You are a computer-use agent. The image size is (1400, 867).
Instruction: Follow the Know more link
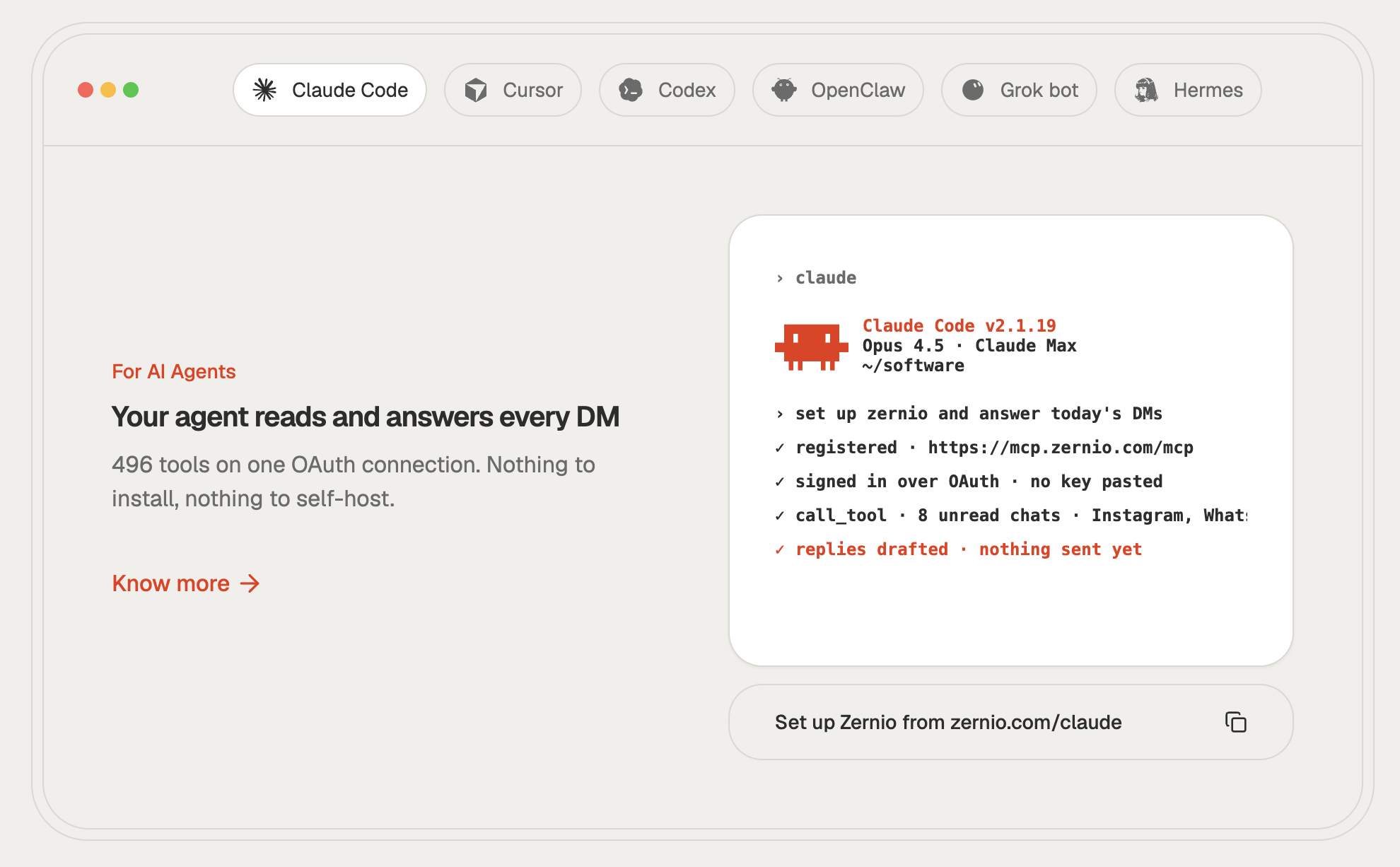pyautogui.click(x=186, y=583)
